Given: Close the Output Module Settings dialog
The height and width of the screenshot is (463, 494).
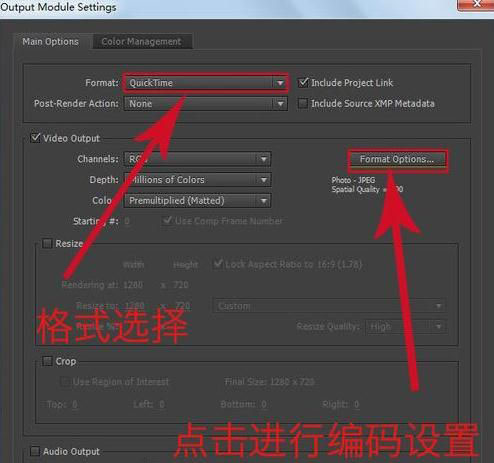Looking at the screenshot, I should click(x=476, y=5).
